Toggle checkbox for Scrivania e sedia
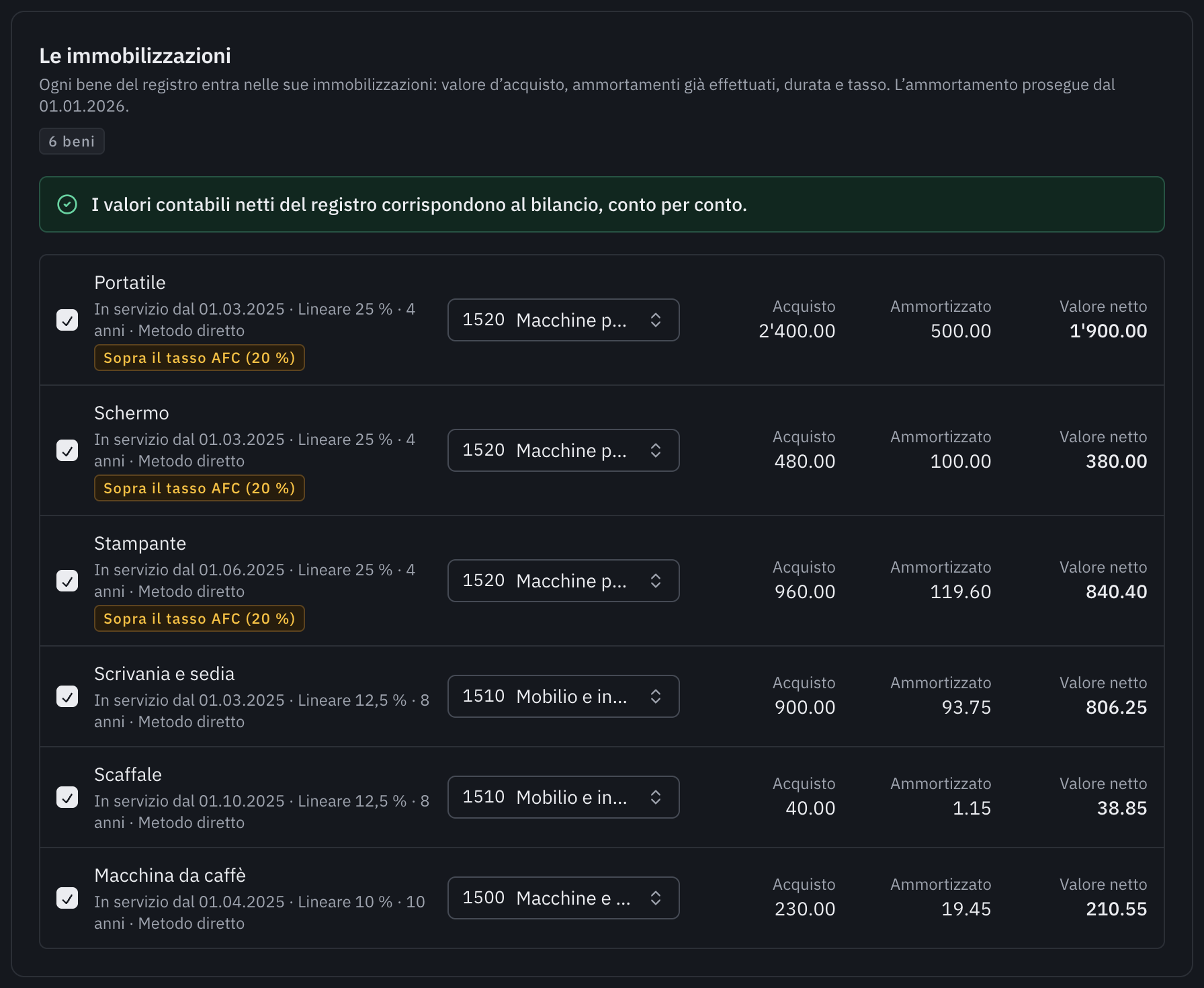The width and height of the screenshot is (1204, 988). (67, 696)
